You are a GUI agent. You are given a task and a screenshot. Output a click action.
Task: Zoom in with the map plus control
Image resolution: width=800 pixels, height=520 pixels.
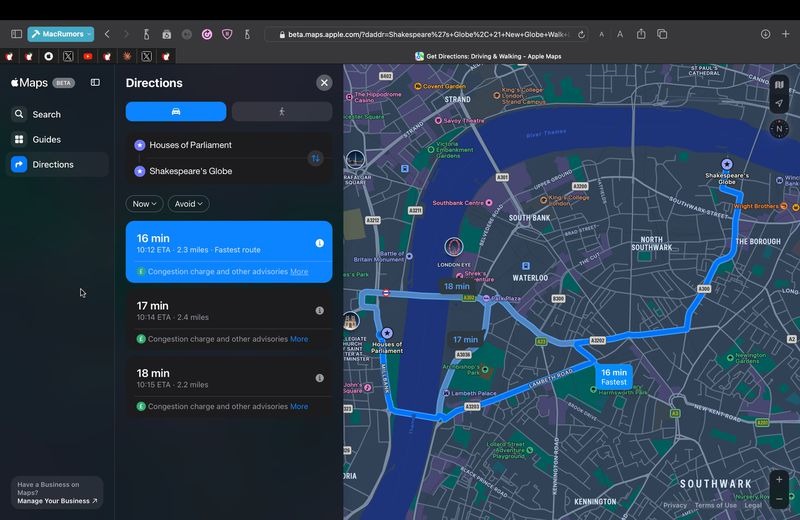[x=779, y=480]
